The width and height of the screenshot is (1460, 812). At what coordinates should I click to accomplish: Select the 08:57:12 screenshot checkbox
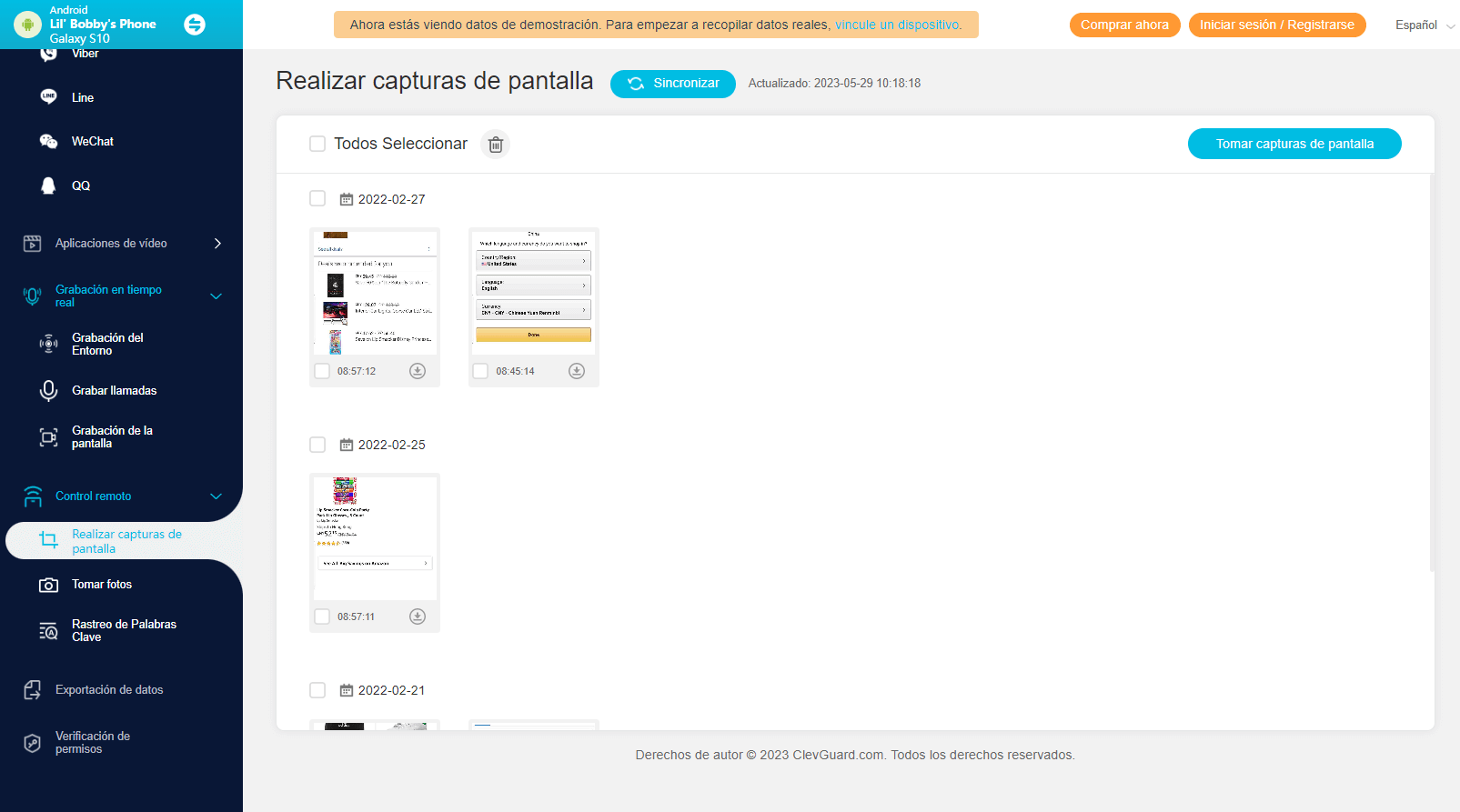pos(322,371)
